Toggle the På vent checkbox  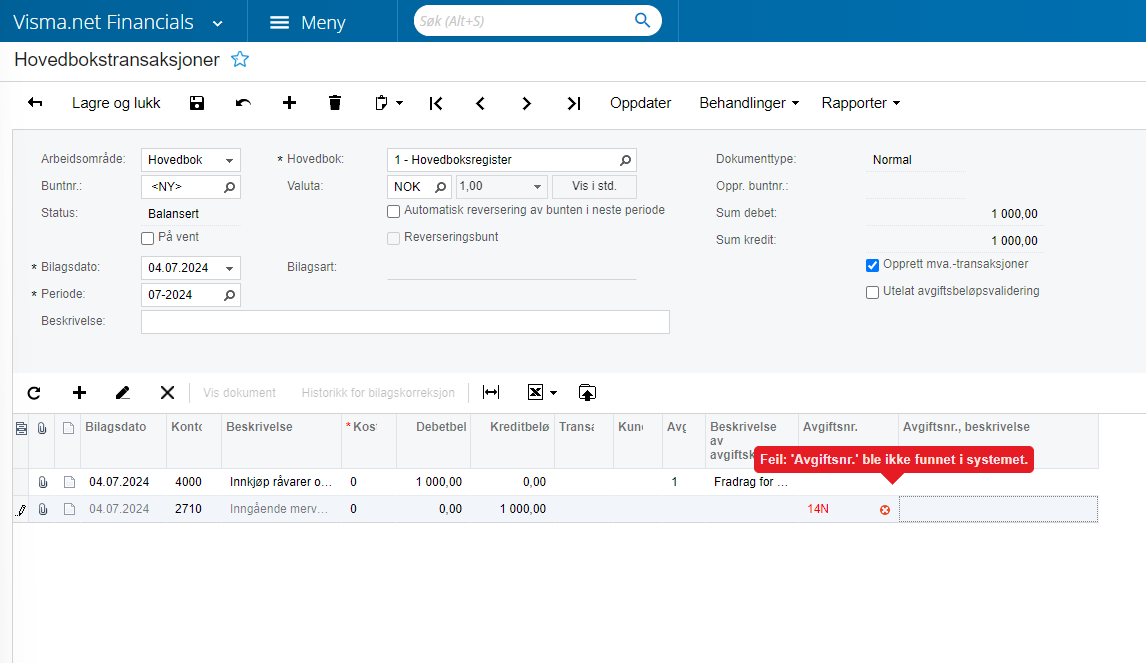(148, 238)
